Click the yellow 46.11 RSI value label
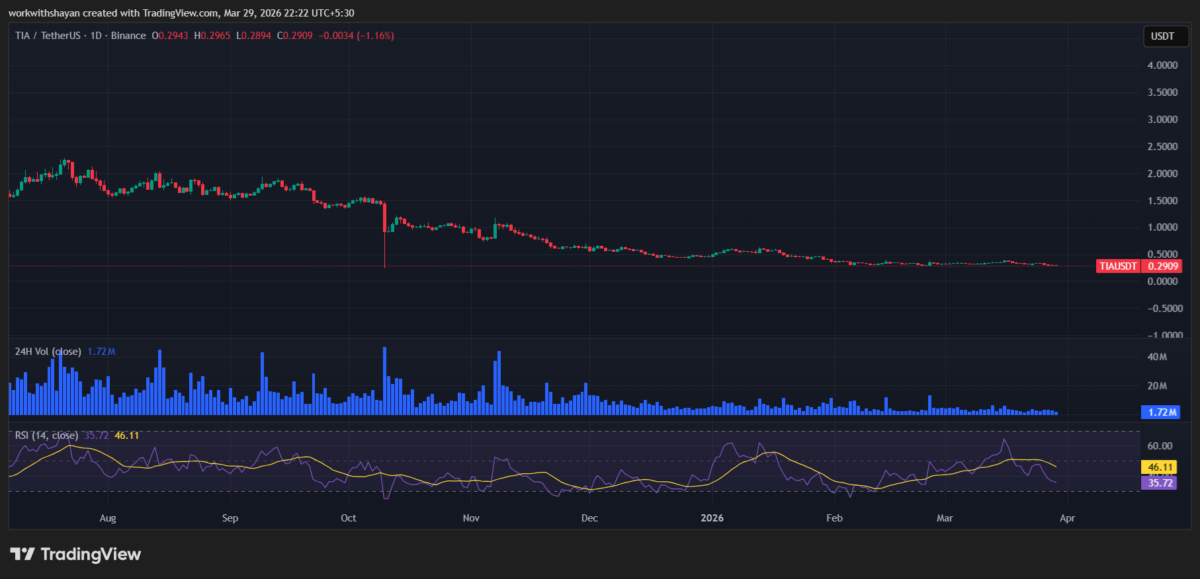This screenshot has width=1200, height=579. click(x=1157, y=466)
